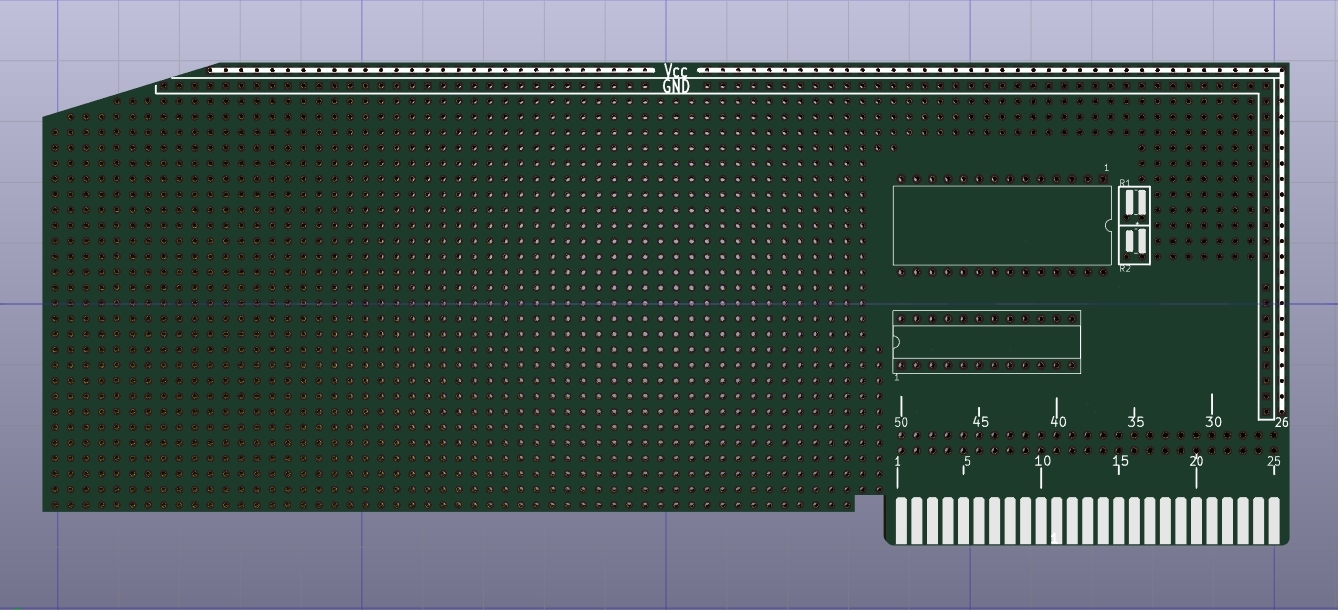Click pin marker labeled 30
Screen dimensions: 1338x610
pos(1213,422)
